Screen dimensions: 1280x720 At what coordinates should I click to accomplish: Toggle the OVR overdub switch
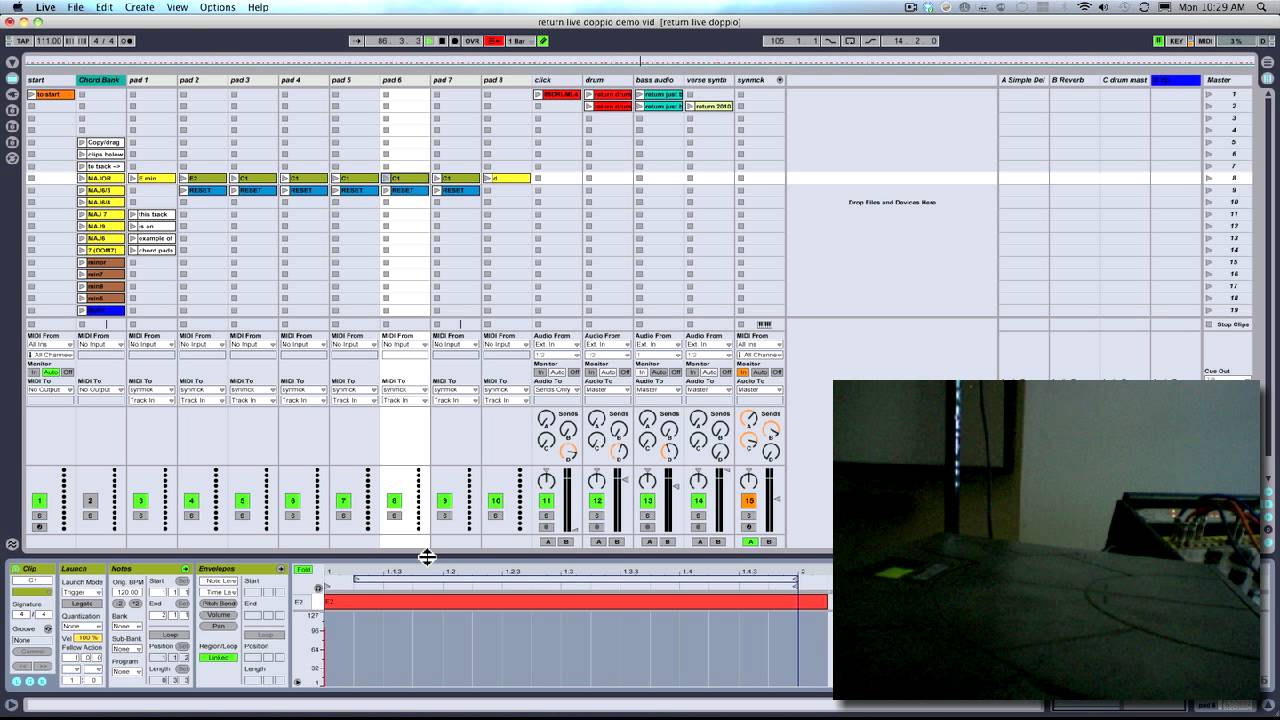point(473,41)
